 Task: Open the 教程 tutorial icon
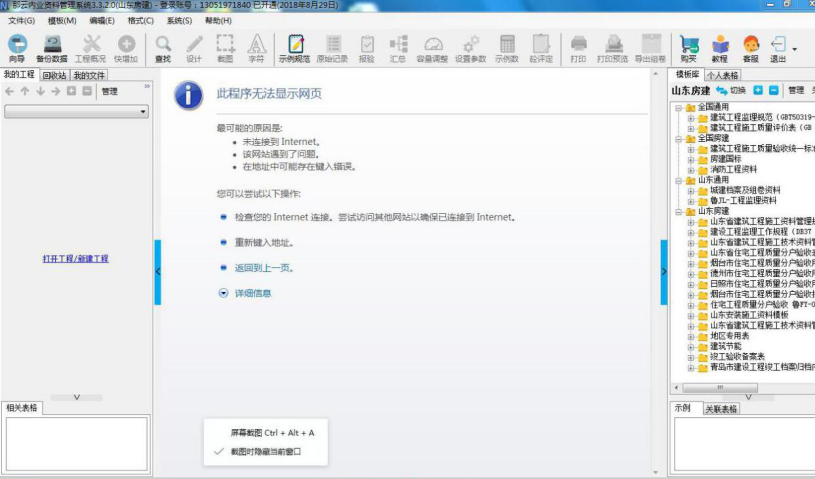pos(720,47)
